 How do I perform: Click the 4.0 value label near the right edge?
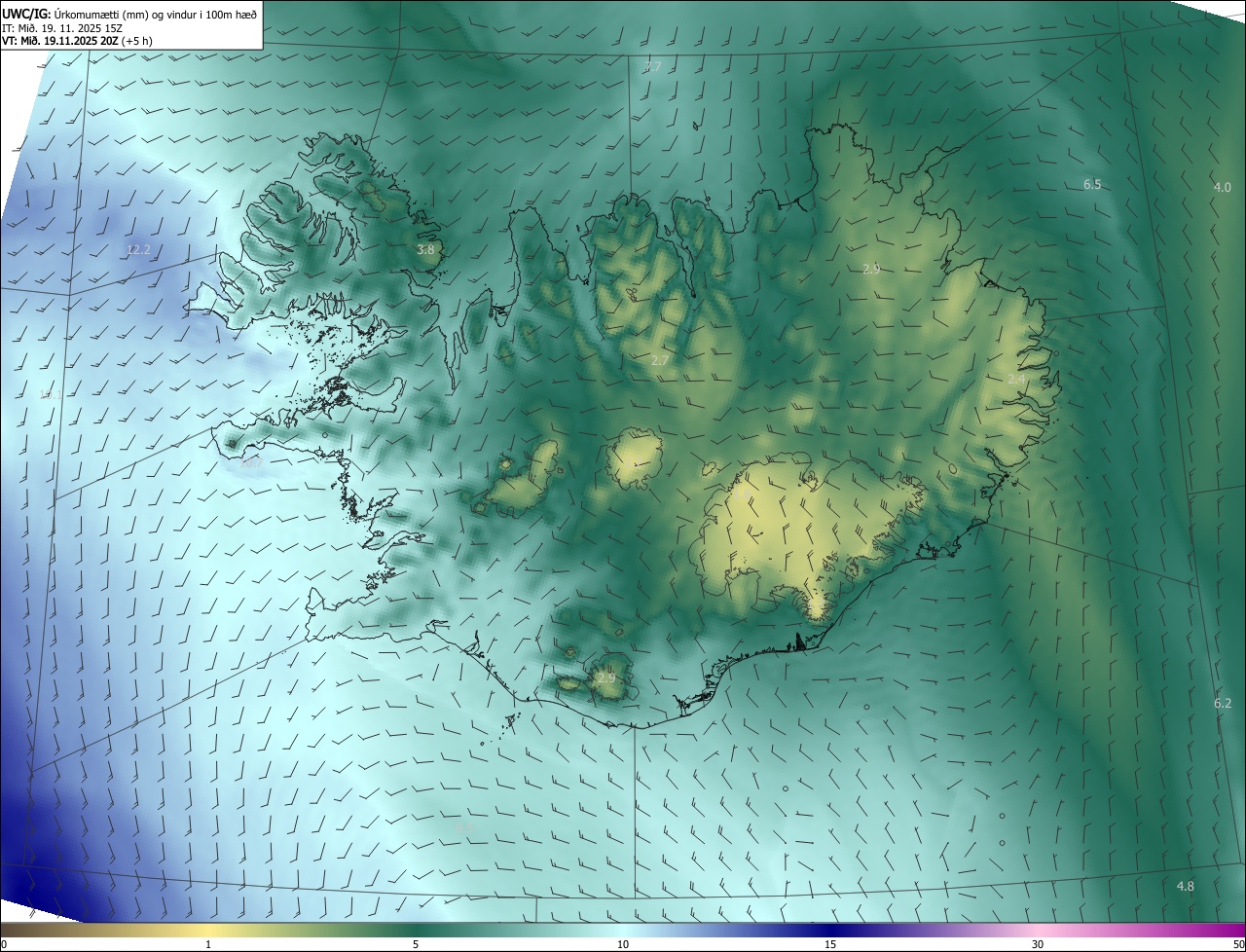1223,187
